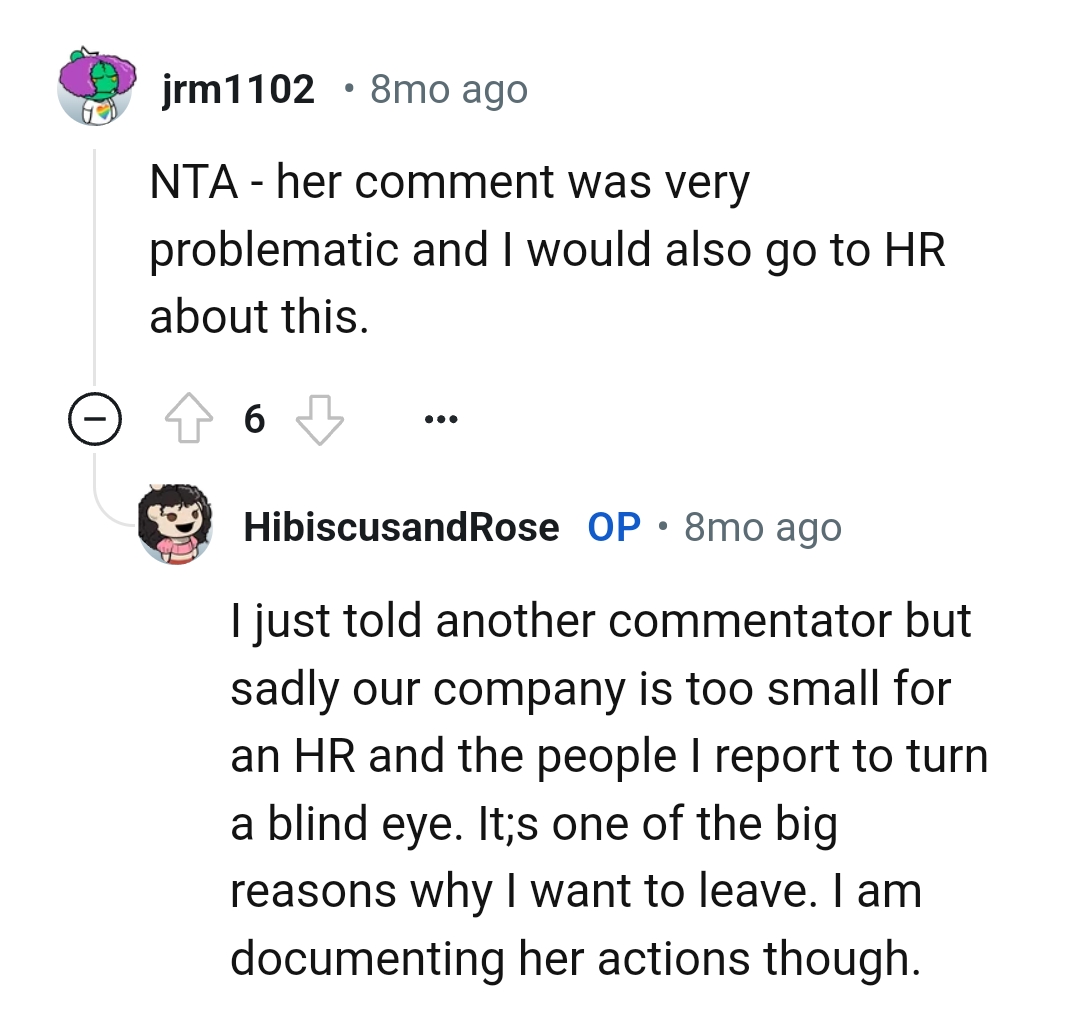Screen dimensions: 1080x1010
Task: Click the reply's "8mo ago" timestamp
Action: pos(762,527)
